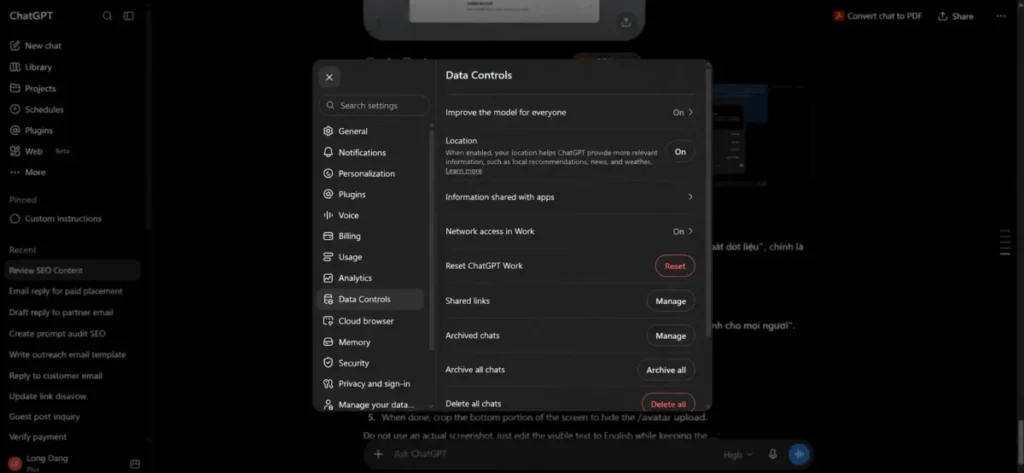
Task: Expand Network access in Work setting
Action: (x=569, y=231)
